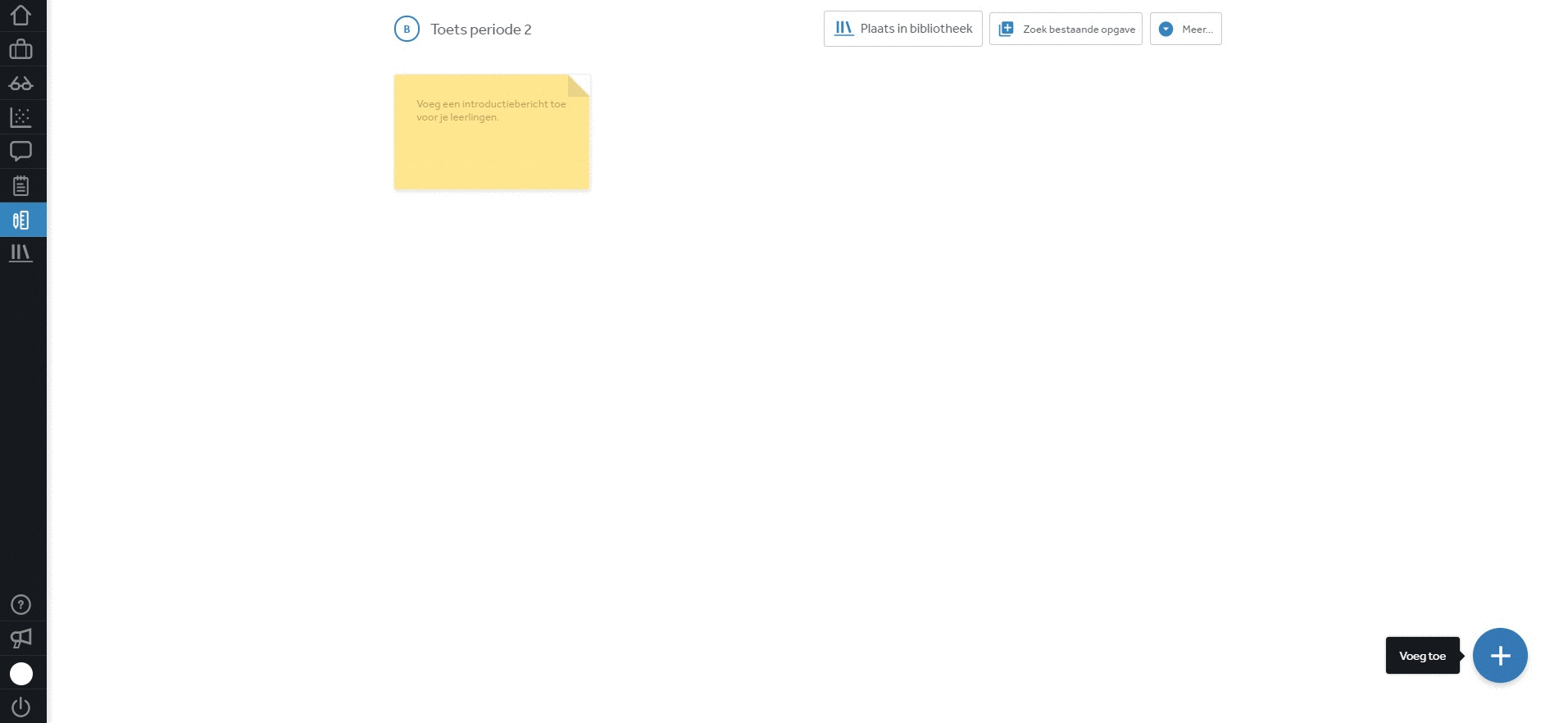This screenshot has height=723, width=1568.
Task: Click the Voeg toe tooltip label
Action: pos(1423,656)
